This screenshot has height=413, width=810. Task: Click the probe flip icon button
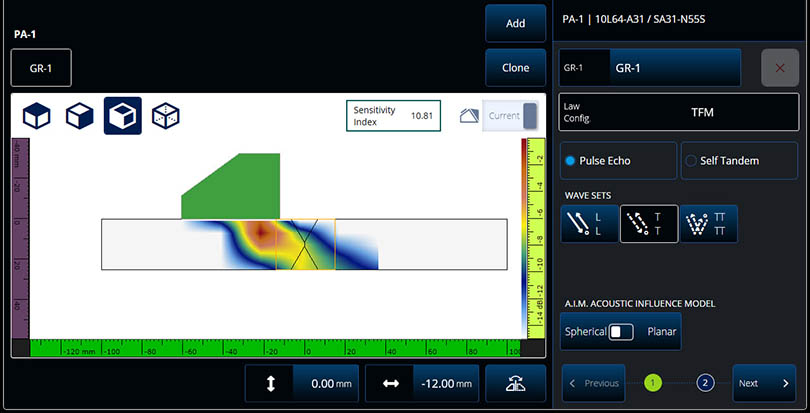515,384
